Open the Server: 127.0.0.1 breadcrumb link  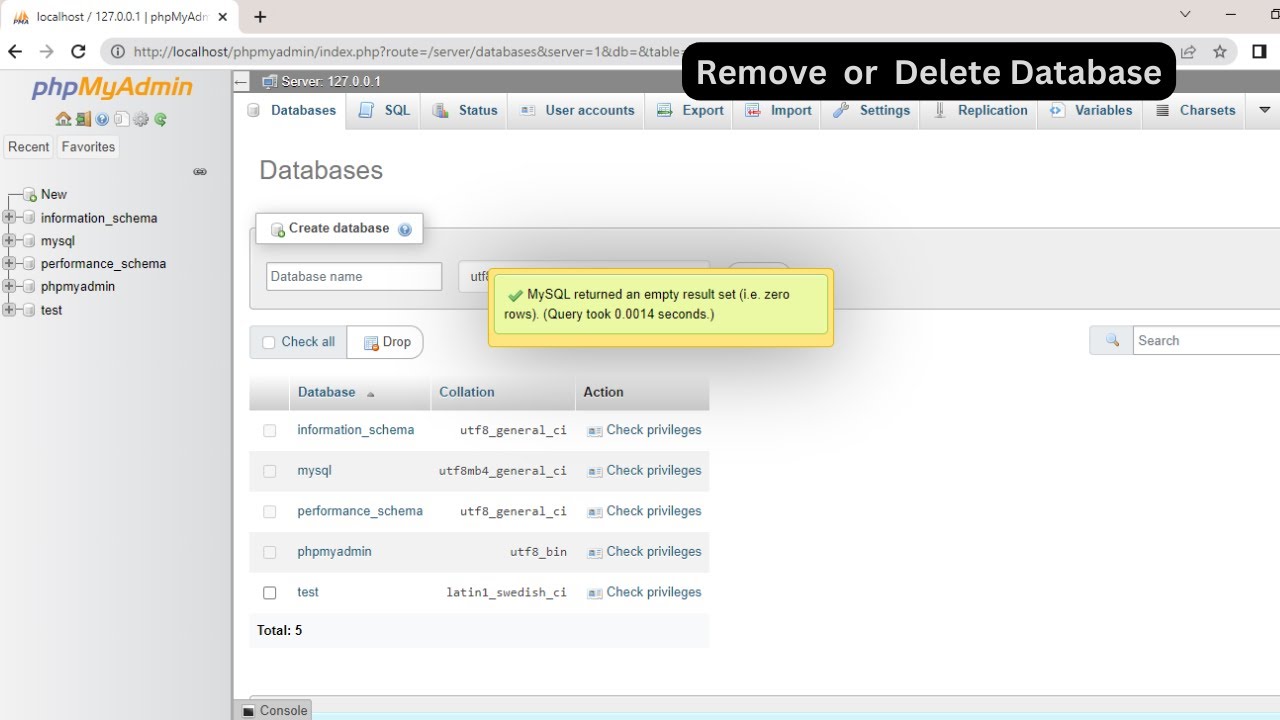coord(331,82)
